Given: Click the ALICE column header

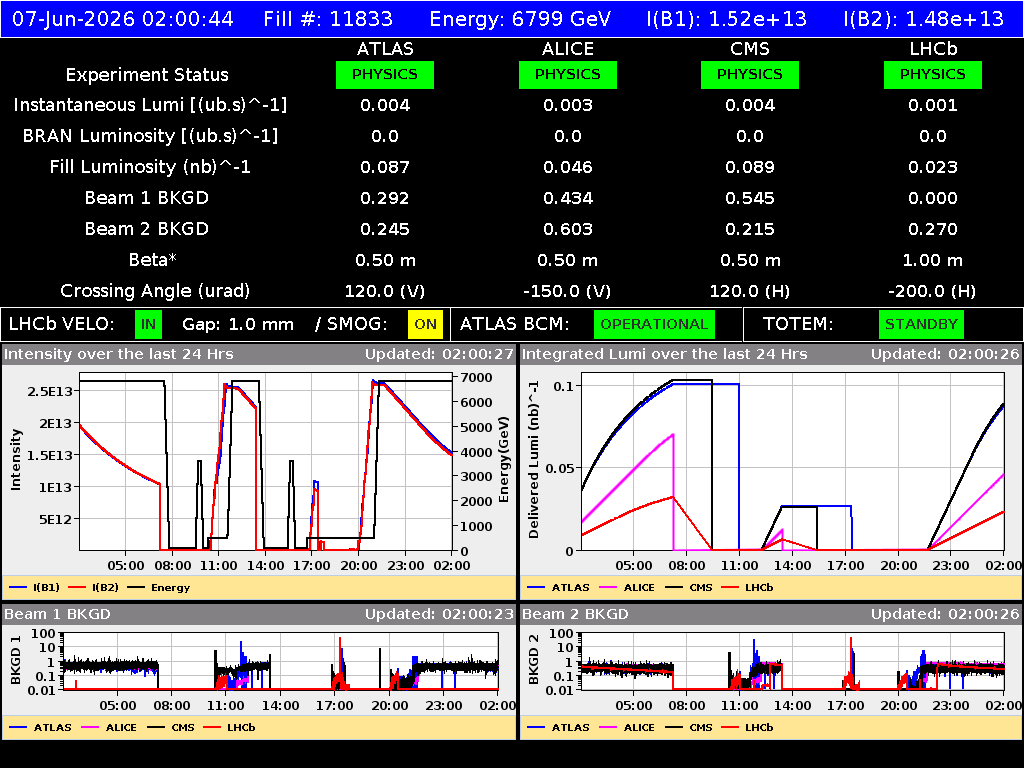Looking at the screenshot, I should (568, 49).
